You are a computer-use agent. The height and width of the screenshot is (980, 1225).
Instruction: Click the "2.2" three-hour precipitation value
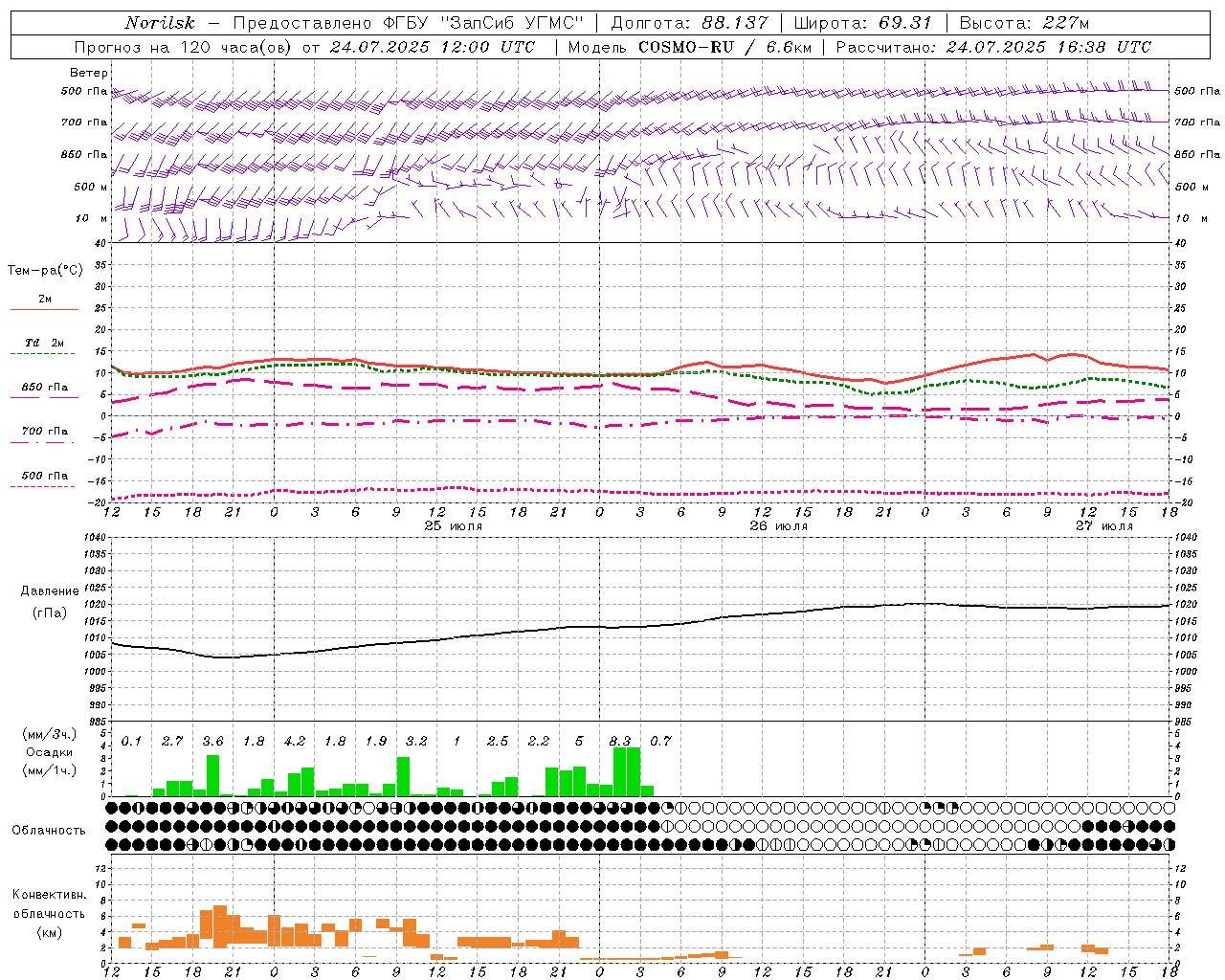(x=539, y=742)
